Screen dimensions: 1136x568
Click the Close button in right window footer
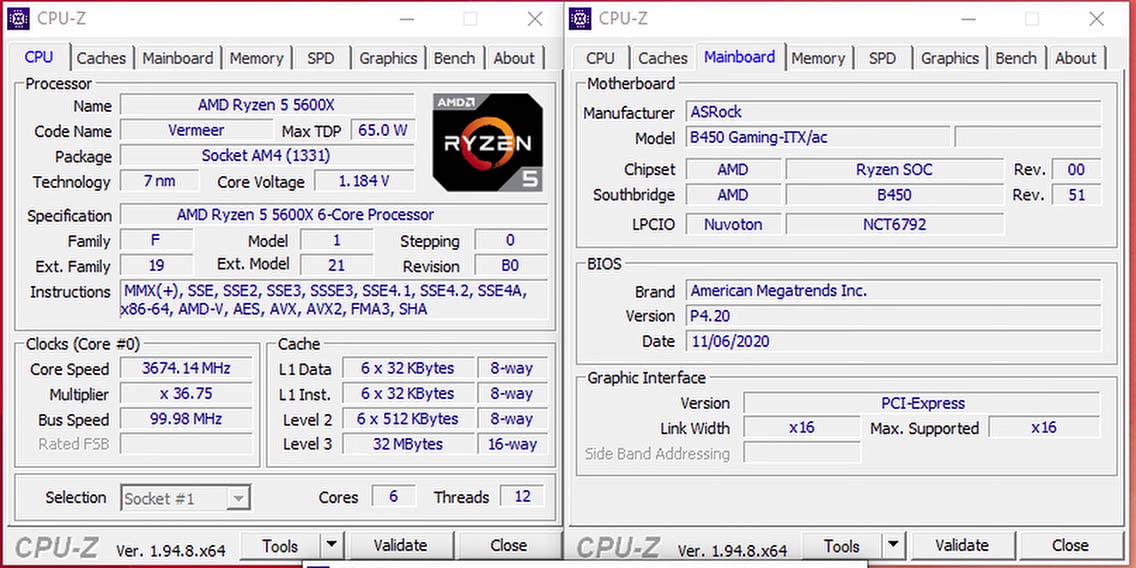[1069, 546]
